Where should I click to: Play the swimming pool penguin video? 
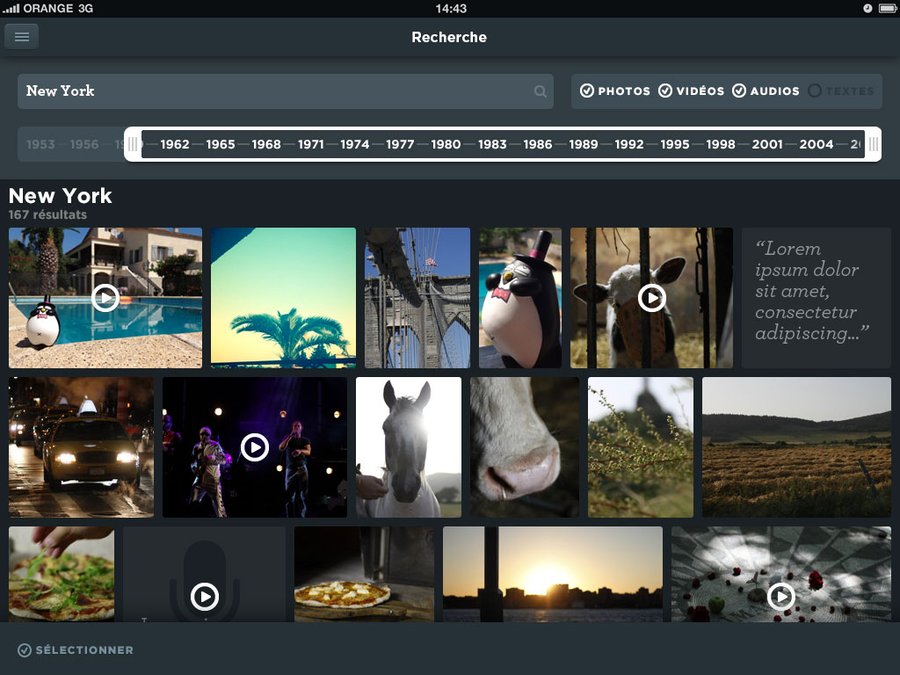(x=105, y=297)
